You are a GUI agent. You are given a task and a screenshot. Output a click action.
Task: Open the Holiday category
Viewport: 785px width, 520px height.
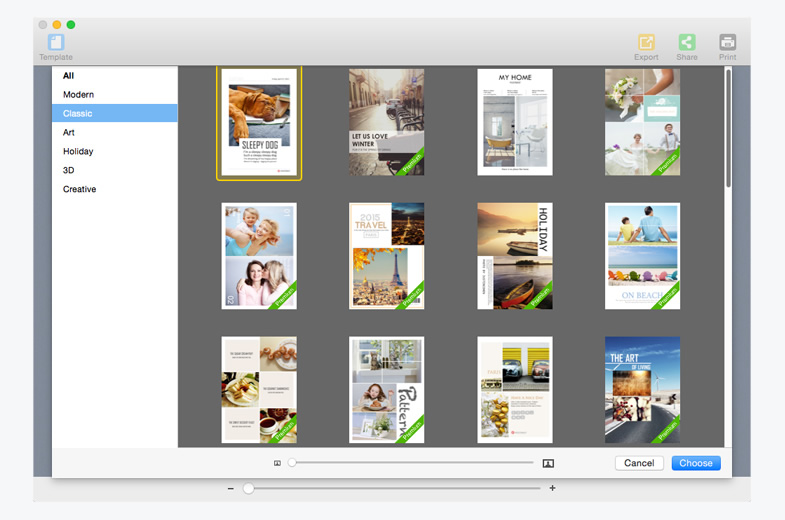click(x=78, y=152)
